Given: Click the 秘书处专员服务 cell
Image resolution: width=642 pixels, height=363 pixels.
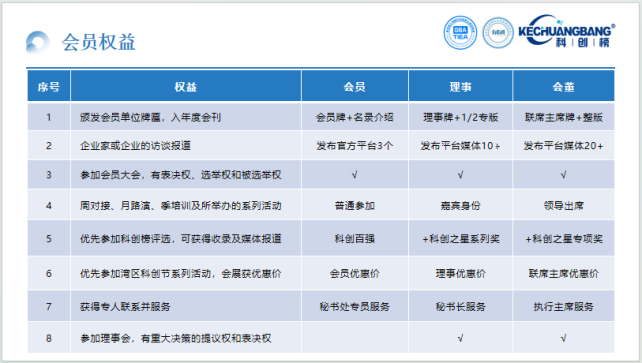Looking at the screenshot, I should [x=355, y=307].
